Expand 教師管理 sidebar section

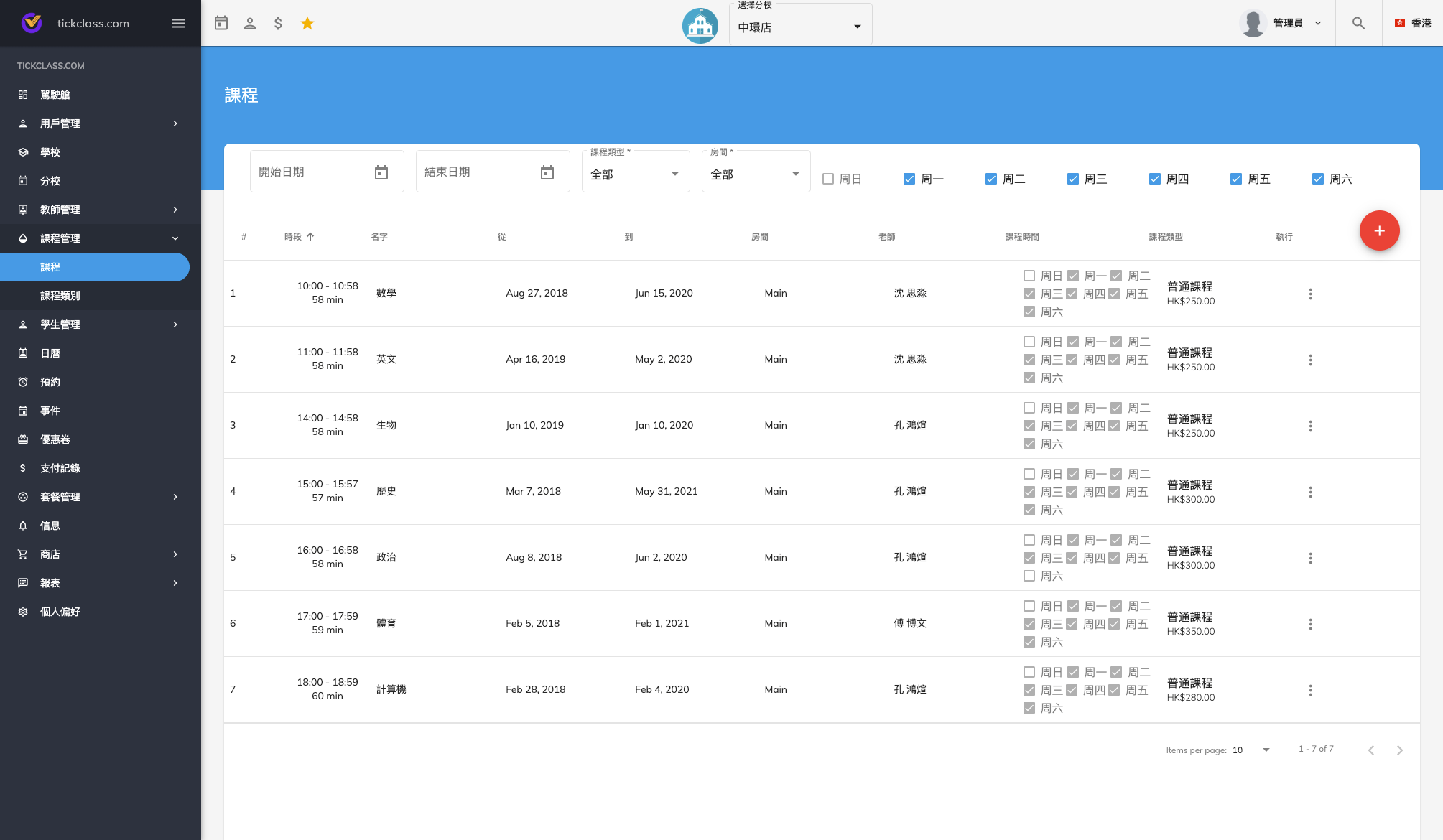[101, 210]
